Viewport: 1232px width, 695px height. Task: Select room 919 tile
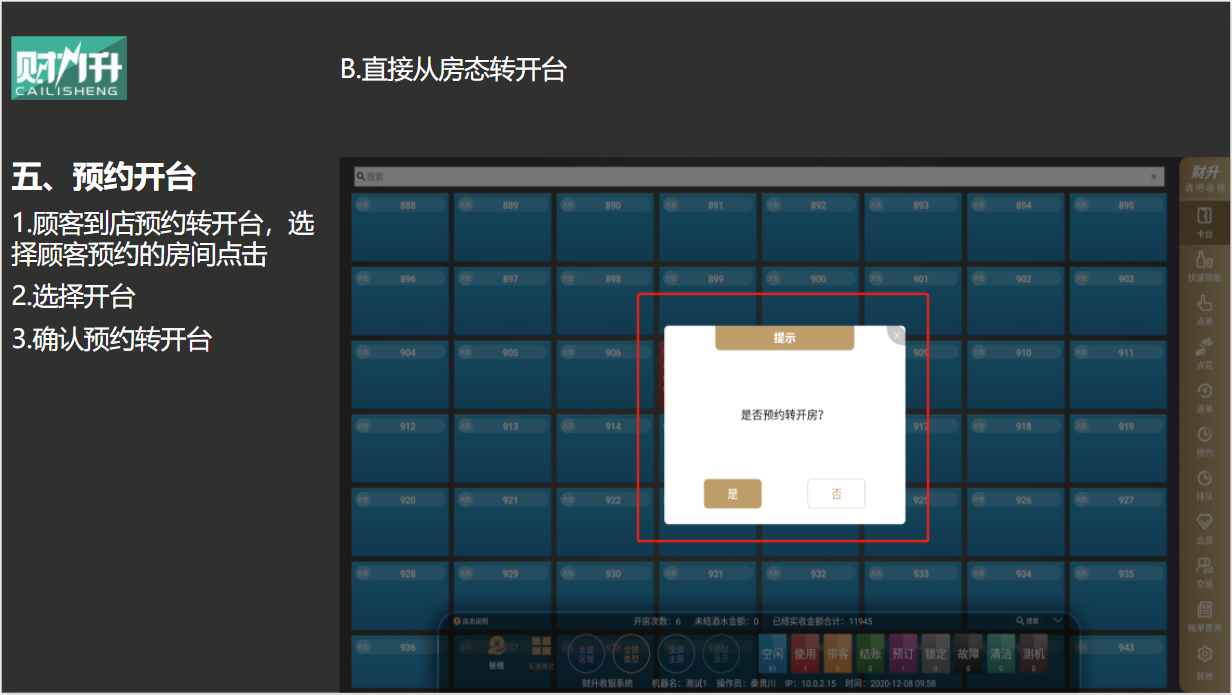coord(1119,448)
